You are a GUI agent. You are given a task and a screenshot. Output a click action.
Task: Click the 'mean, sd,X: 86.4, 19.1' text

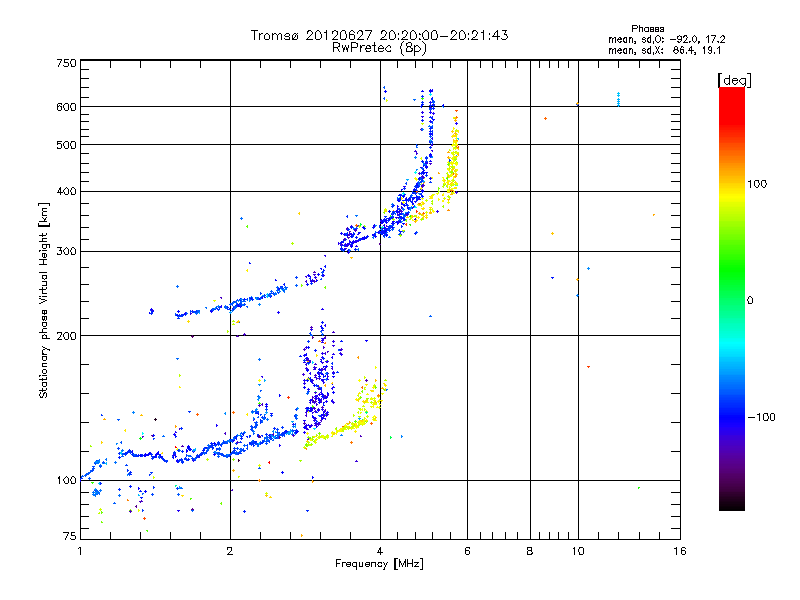pos(664,50)
